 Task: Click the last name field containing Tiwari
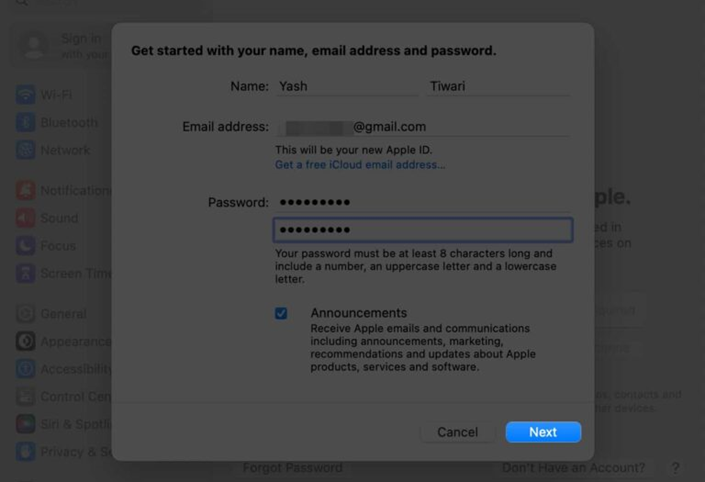tap(498, 86)
